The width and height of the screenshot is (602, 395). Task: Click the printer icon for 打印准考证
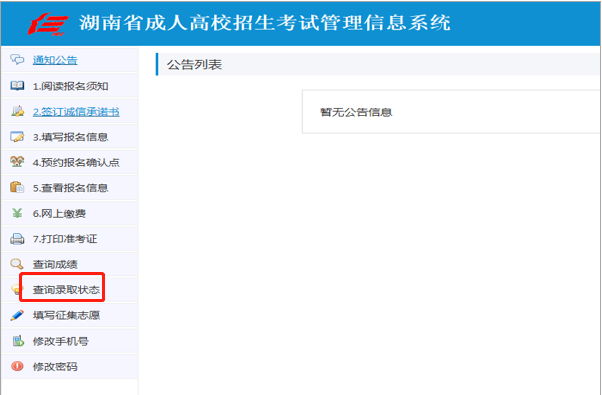17,239
